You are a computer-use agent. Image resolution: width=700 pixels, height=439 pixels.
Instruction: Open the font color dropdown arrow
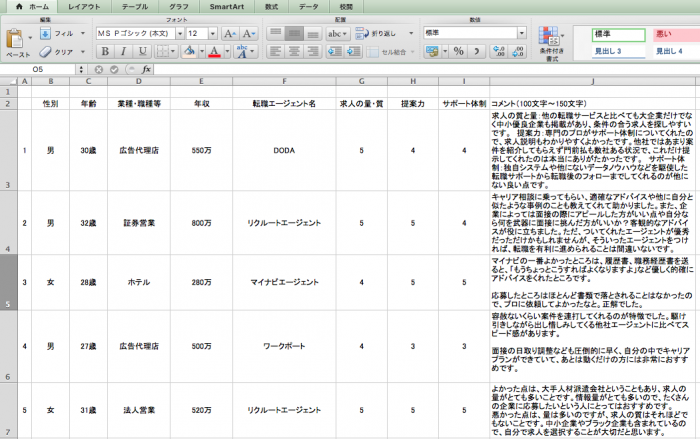coord(227,51)
